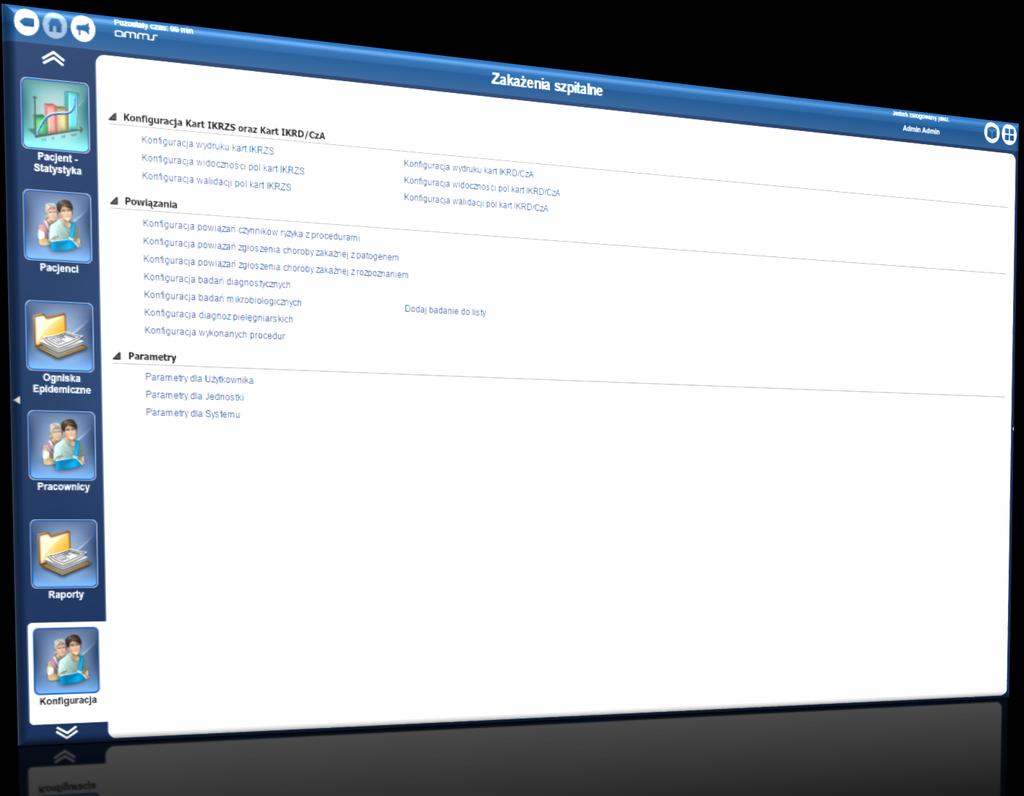The width and height of the screenshot is (1024, 796).
Task: Open the Raporty folder icon
Action: [x=64, y=554]
